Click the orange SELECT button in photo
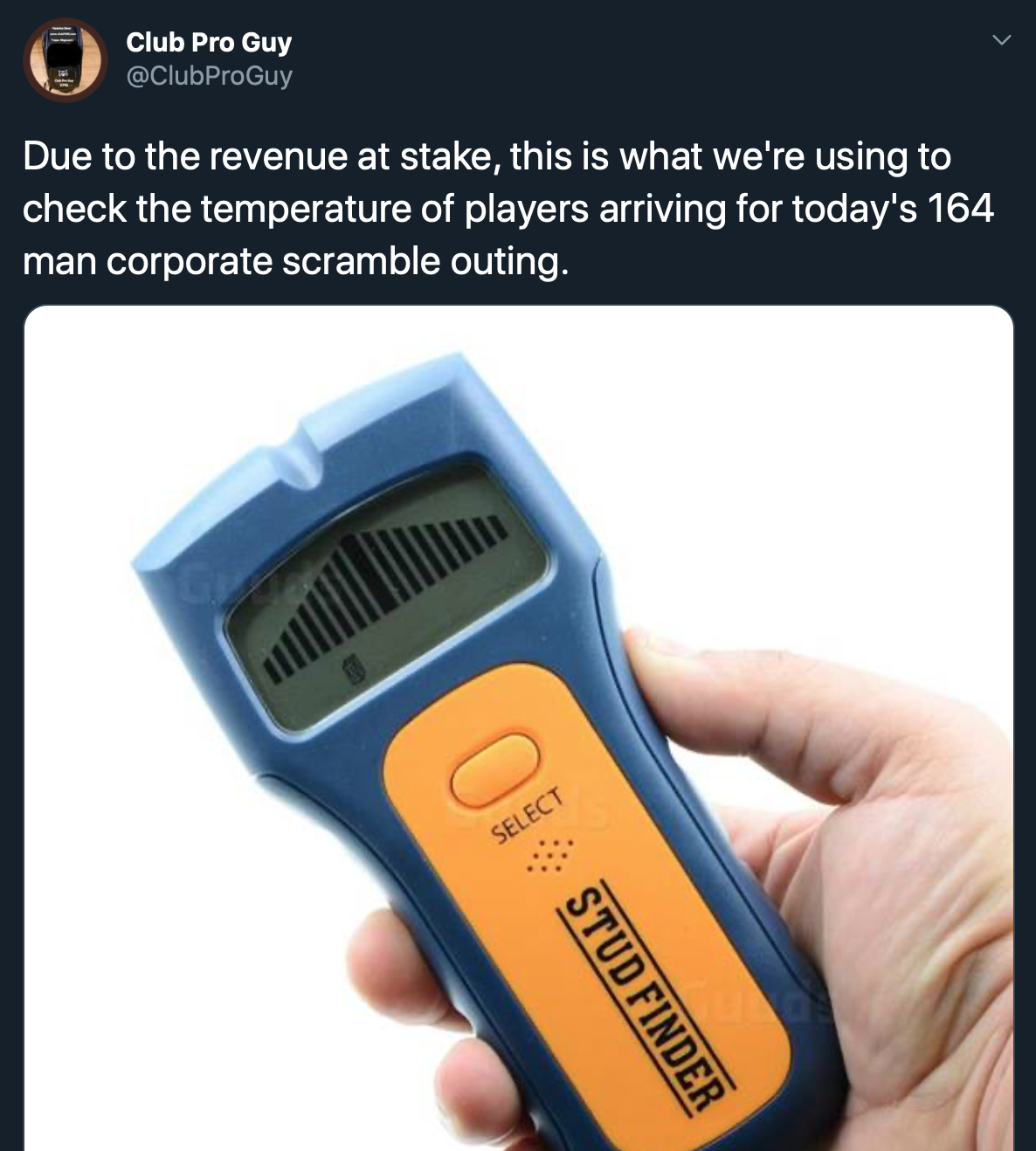This screenshot has width=1036, height=1151. tap(494, 769)
